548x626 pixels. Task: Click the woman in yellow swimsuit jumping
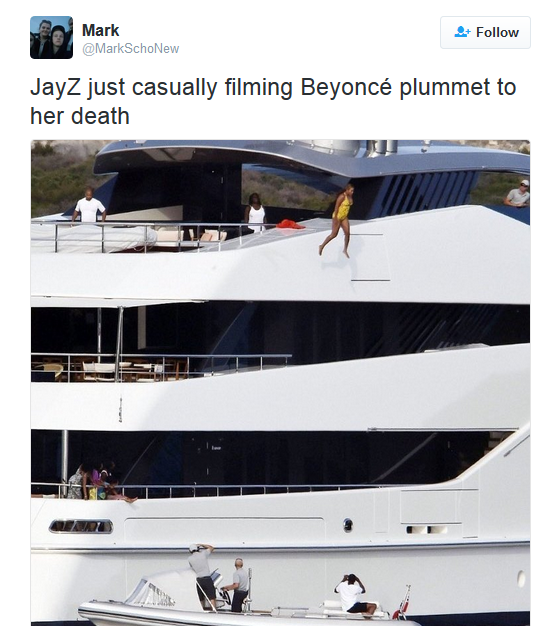338,220
